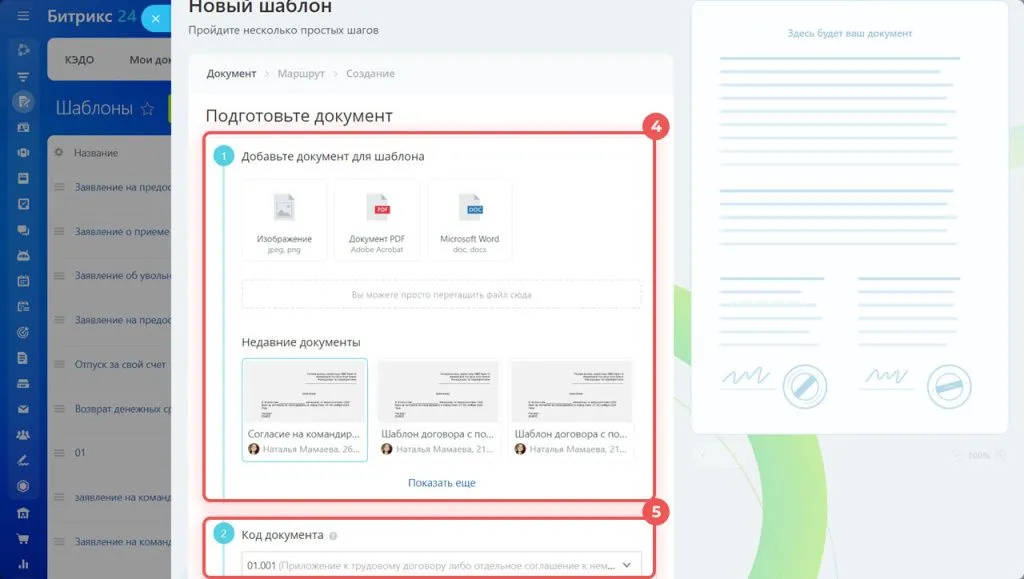Select the Согласие на командир... recent document
The image size is (1024, 579).
pos(304,410)
